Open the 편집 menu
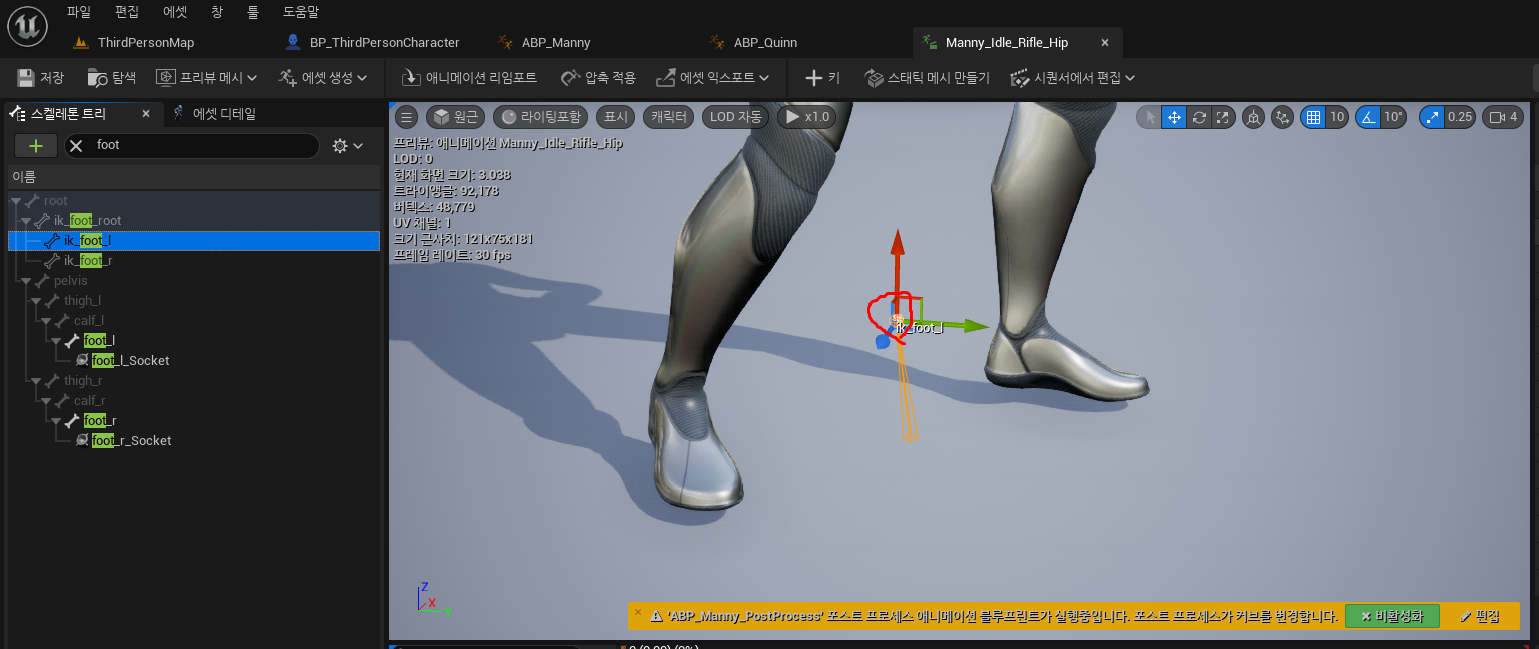This screenshot has height=649, width=1539. point(127,12)
